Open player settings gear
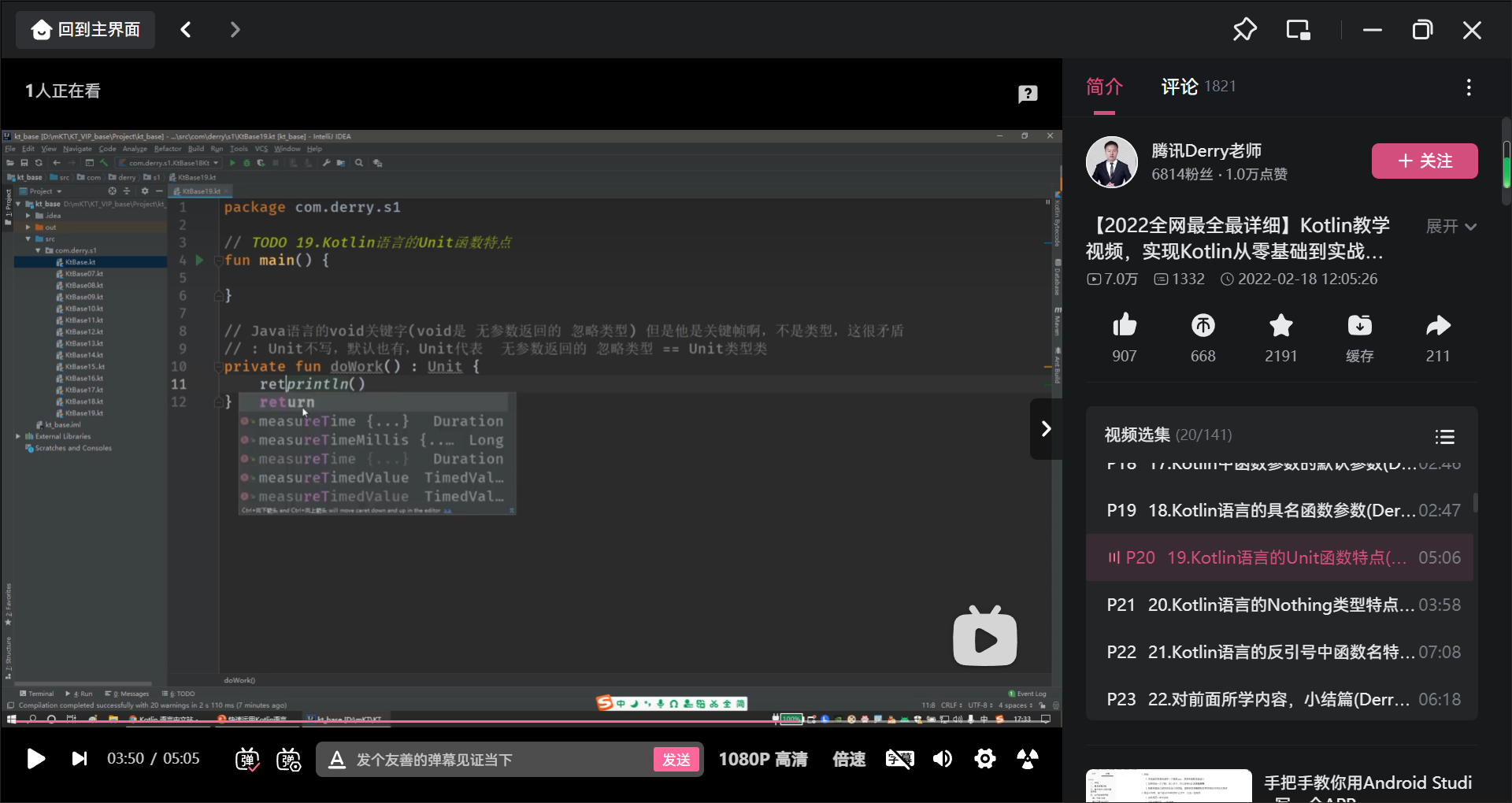1512x803 pixels. [x=985, y=759]
